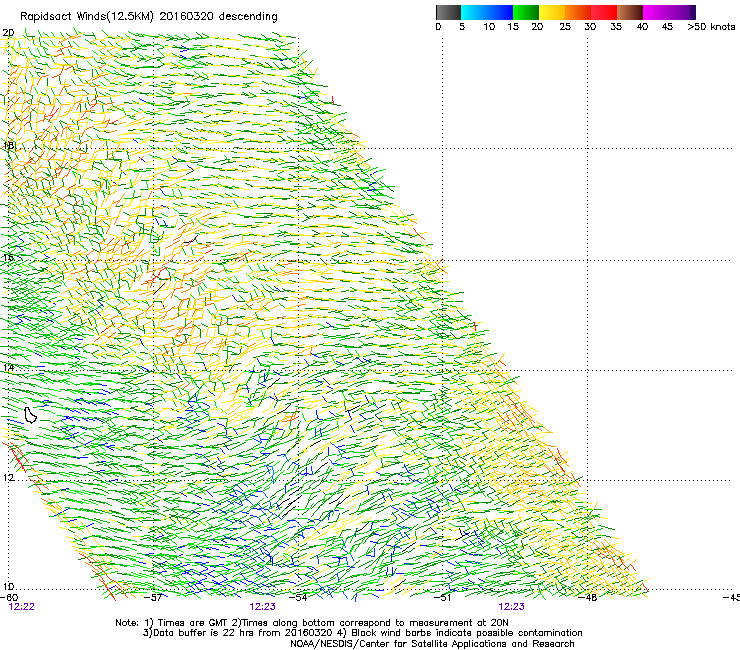Select the cyan-blue 5-15 knots legend segment

(487, 12)
